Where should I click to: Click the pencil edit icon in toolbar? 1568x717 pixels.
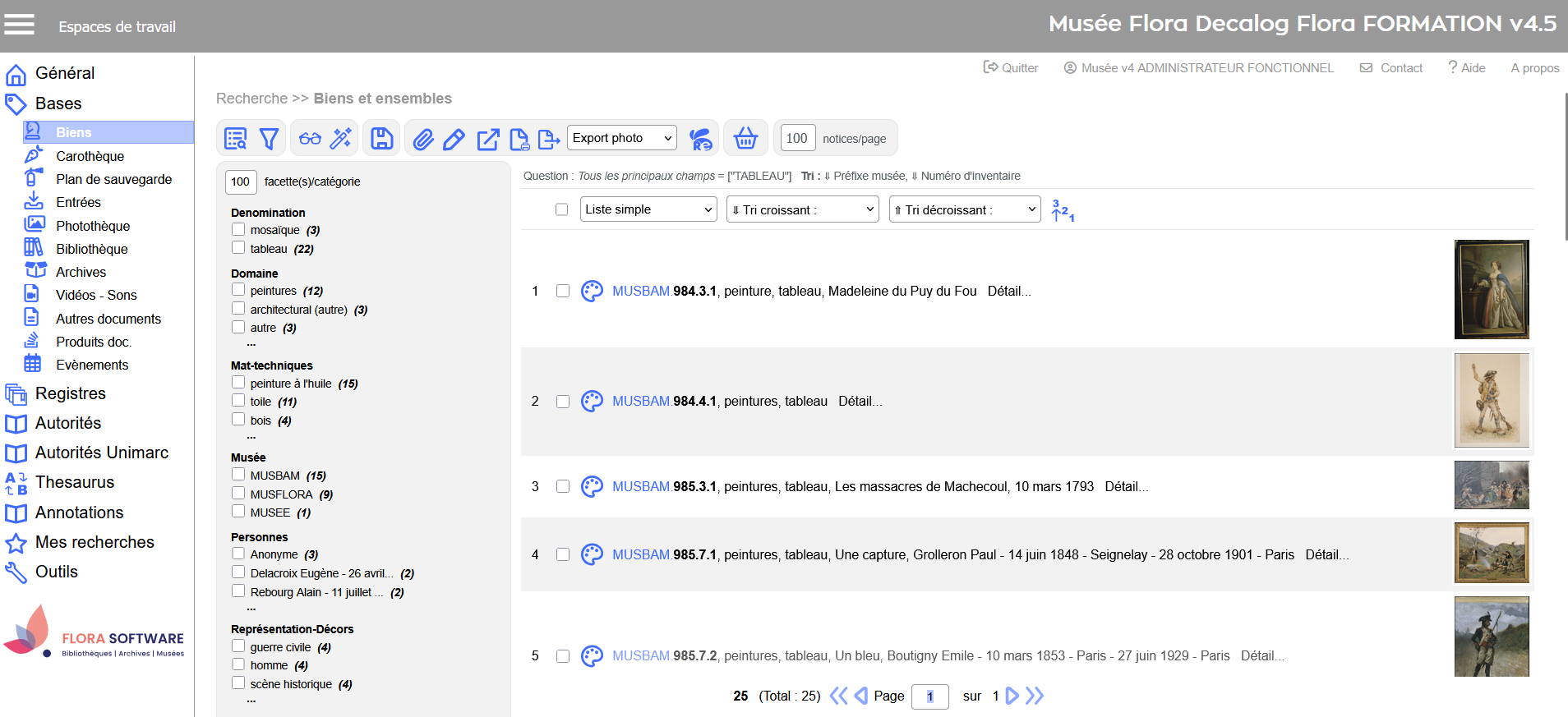coord(454,139)
